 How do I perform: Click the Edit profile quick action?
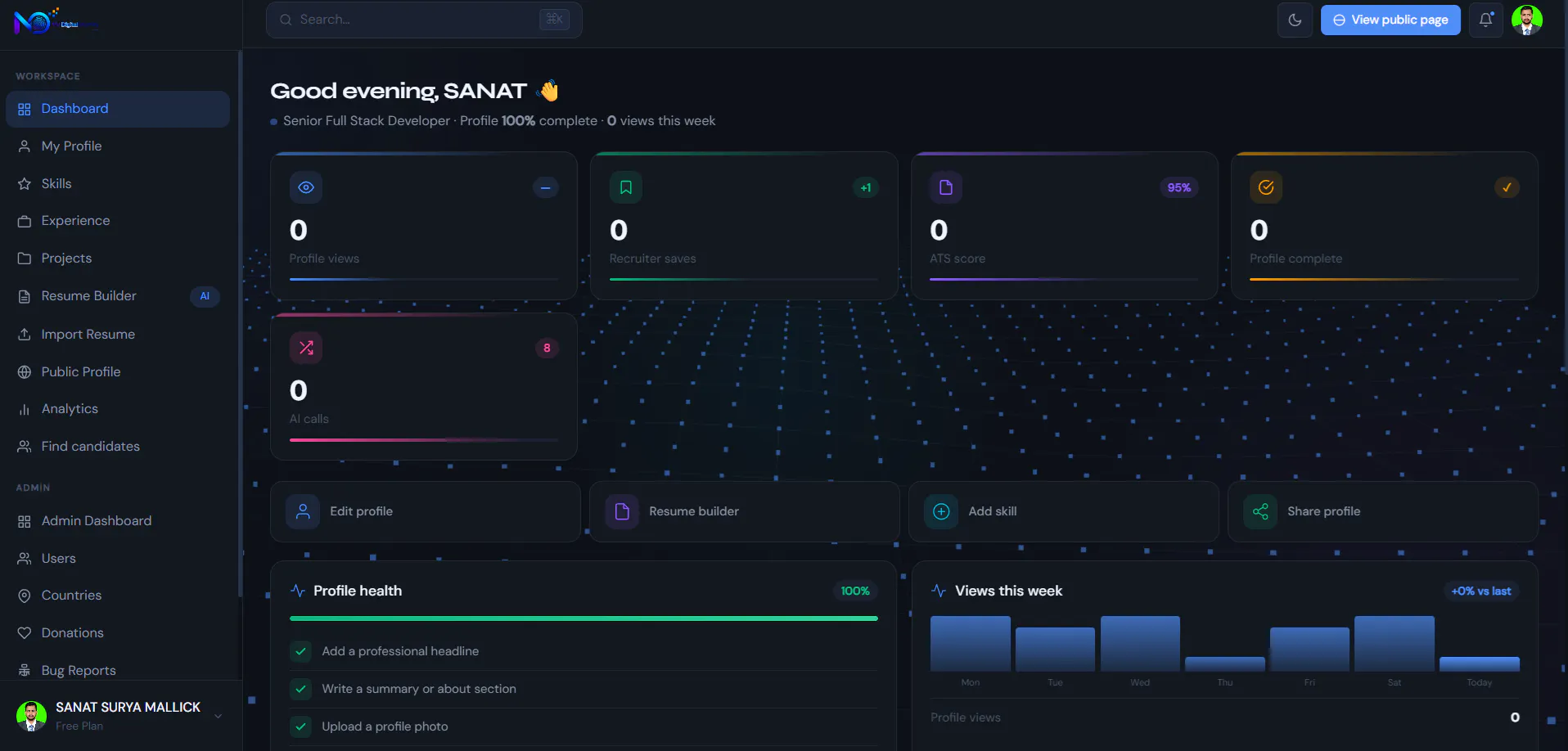tap(425, 511)
